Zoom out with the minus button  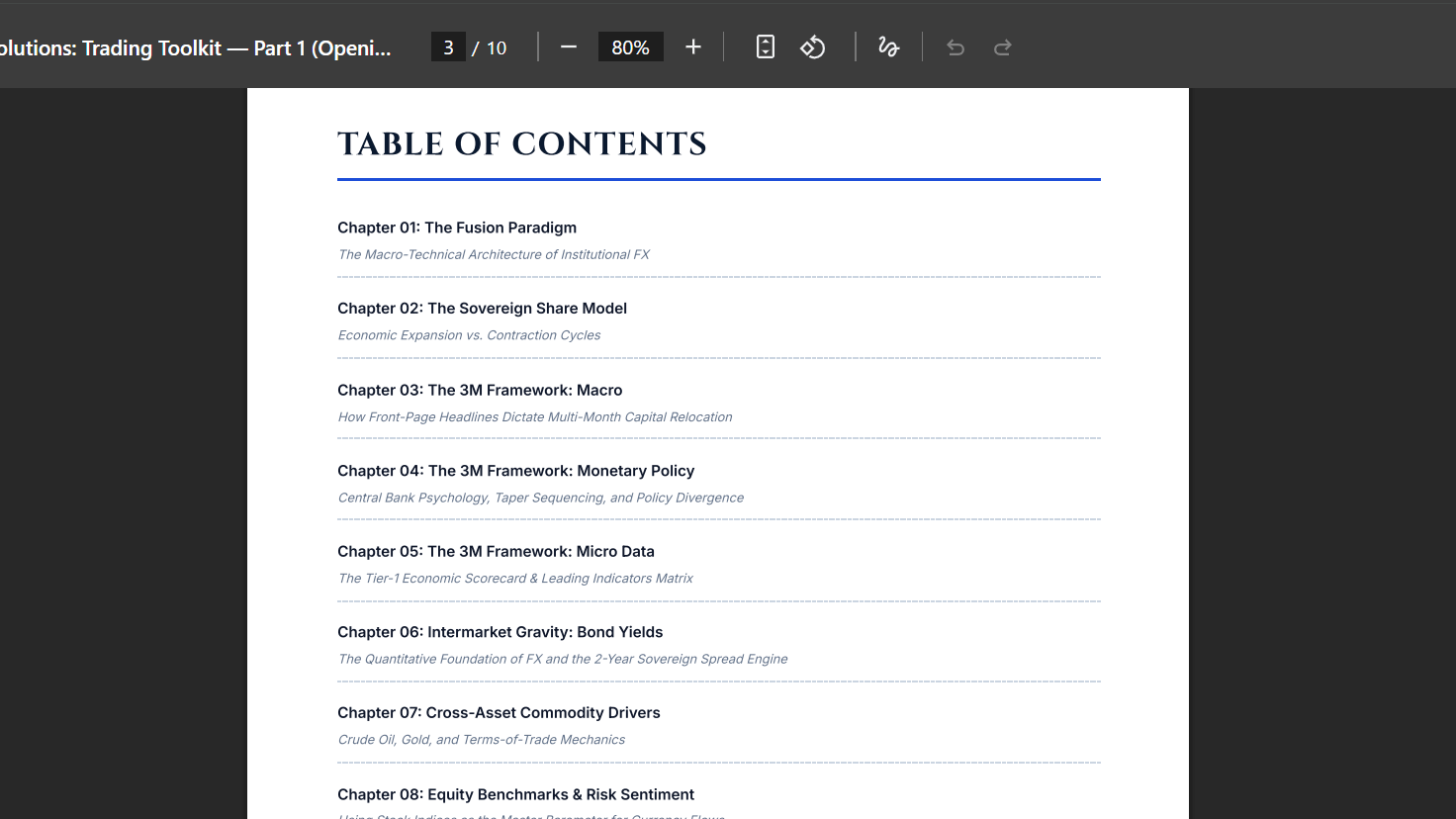click(x=569, y=47)
